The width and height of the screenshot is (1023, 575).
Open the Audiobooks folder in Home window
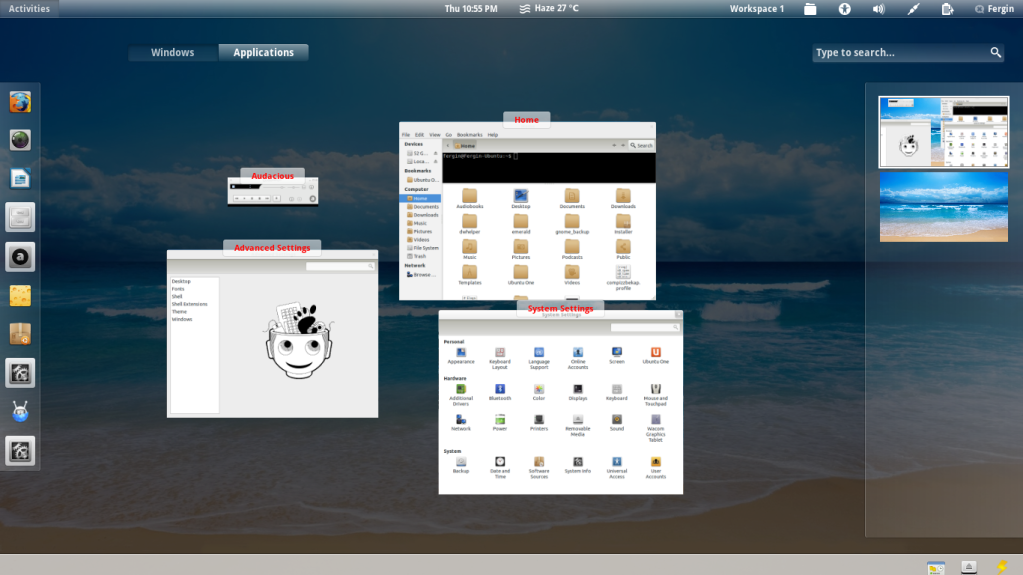(470, 198)
